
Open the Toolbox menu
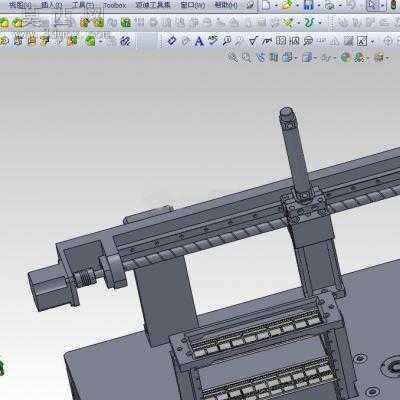pos(115,5)
